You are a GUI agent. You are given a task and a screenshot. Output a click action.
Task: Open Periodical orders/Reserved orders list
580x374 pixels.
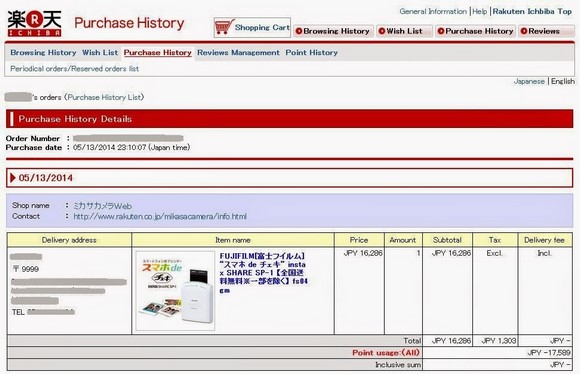(x=74, y=69)
